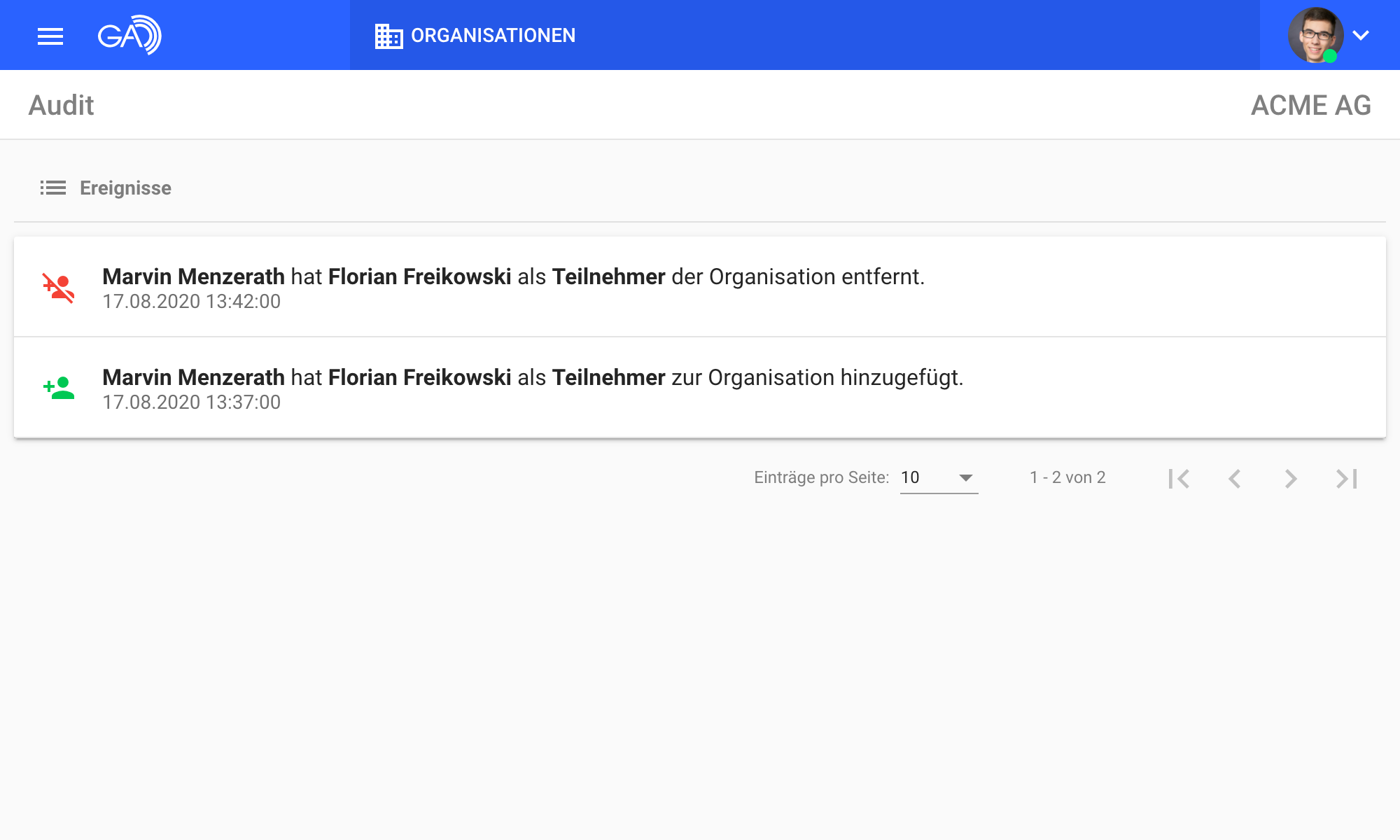Open the user profile avatar
Image resolution: width=1400 pixels, height=840 pixels.
click(x=1315, y=35)
